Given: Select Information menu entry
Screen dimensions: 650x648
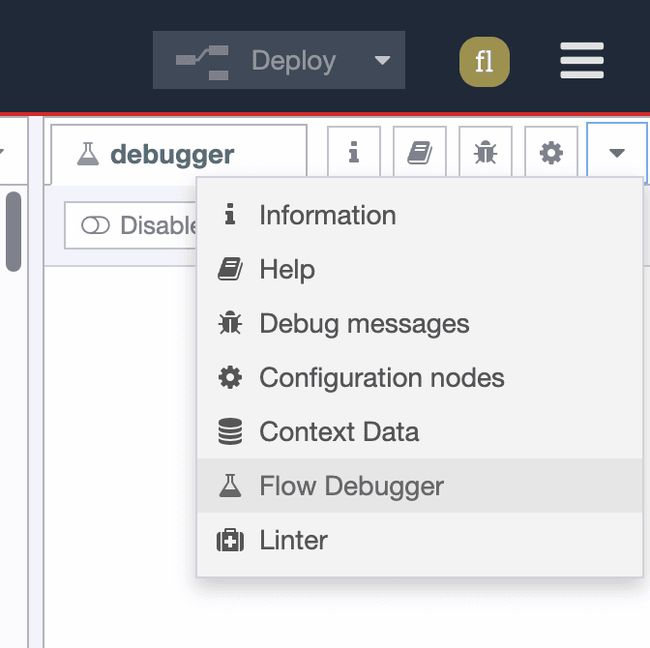Looking at the screenshot, I should click(327, 215).
